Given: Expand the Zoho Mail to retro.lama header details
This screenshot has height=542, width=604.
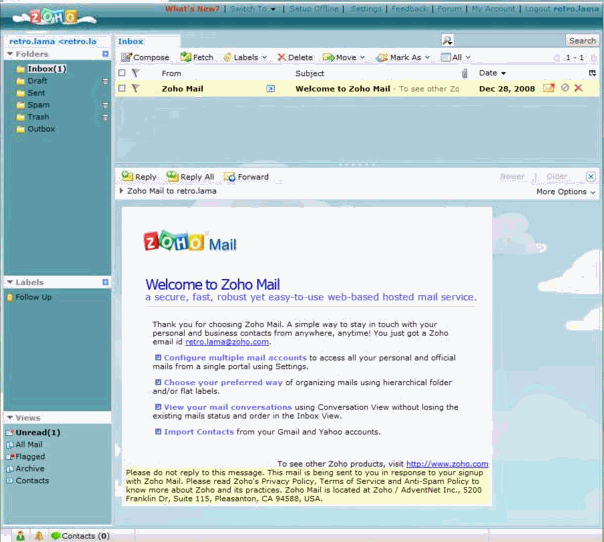Looking at the screenshot, I should (121, 191).
